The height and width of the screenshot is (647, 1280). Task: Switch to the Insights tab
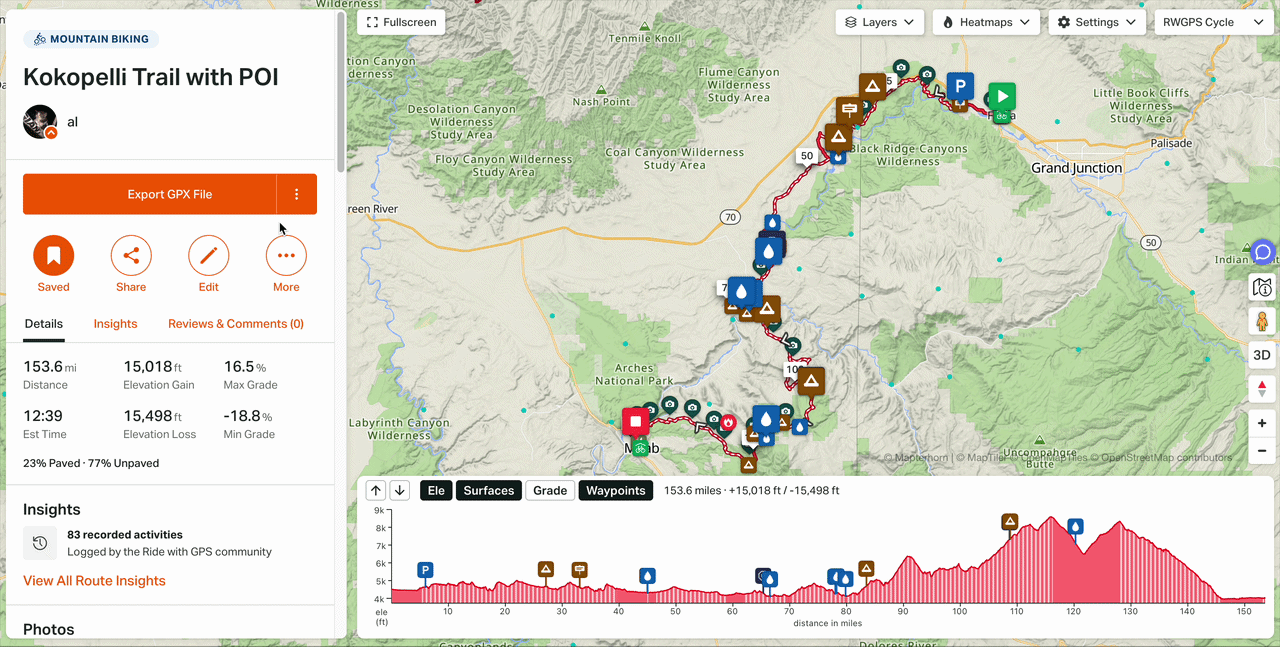pos(116,324)
